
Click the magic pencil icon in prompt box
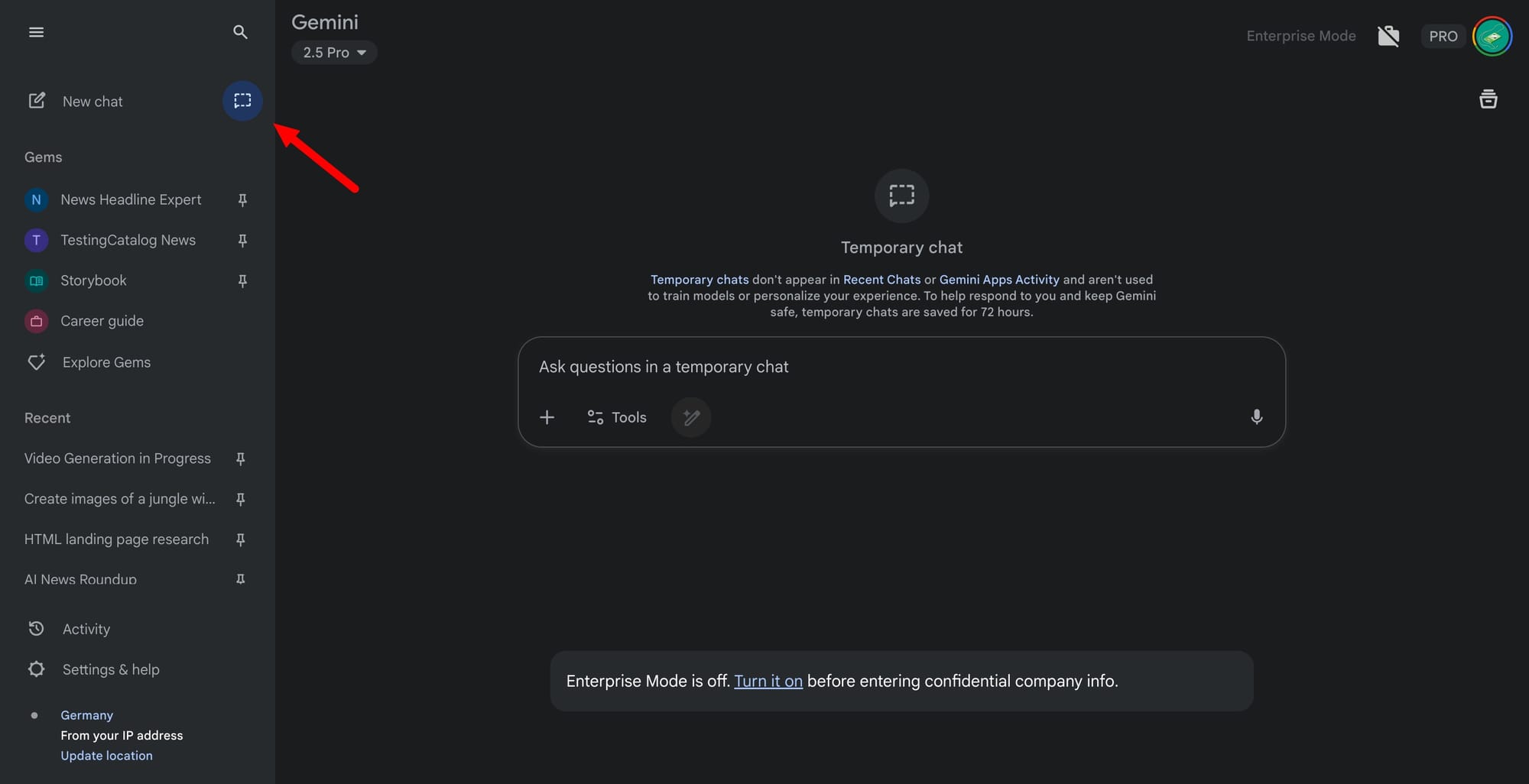click(691, 417)
